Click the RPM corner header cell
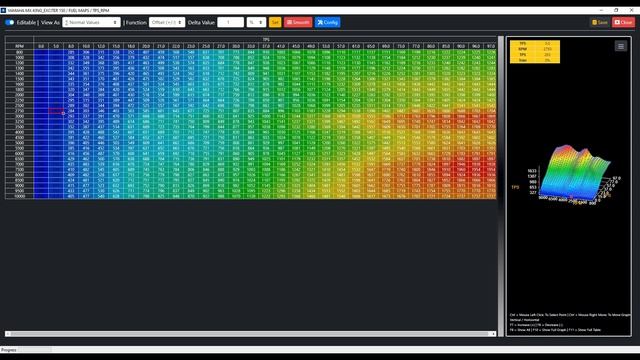 pos(19,47)
